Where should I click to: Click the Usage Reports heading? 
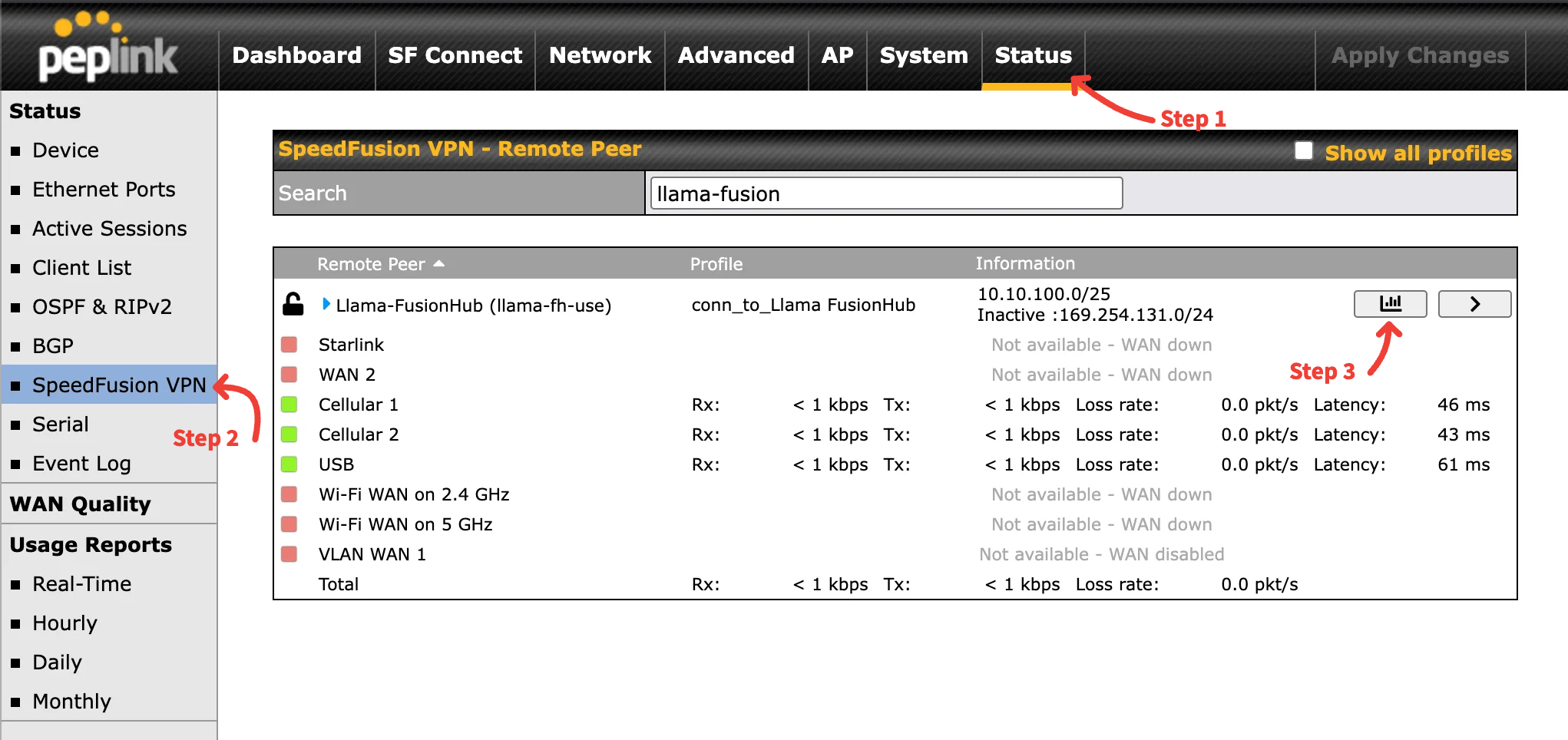[x=91, y=545]
